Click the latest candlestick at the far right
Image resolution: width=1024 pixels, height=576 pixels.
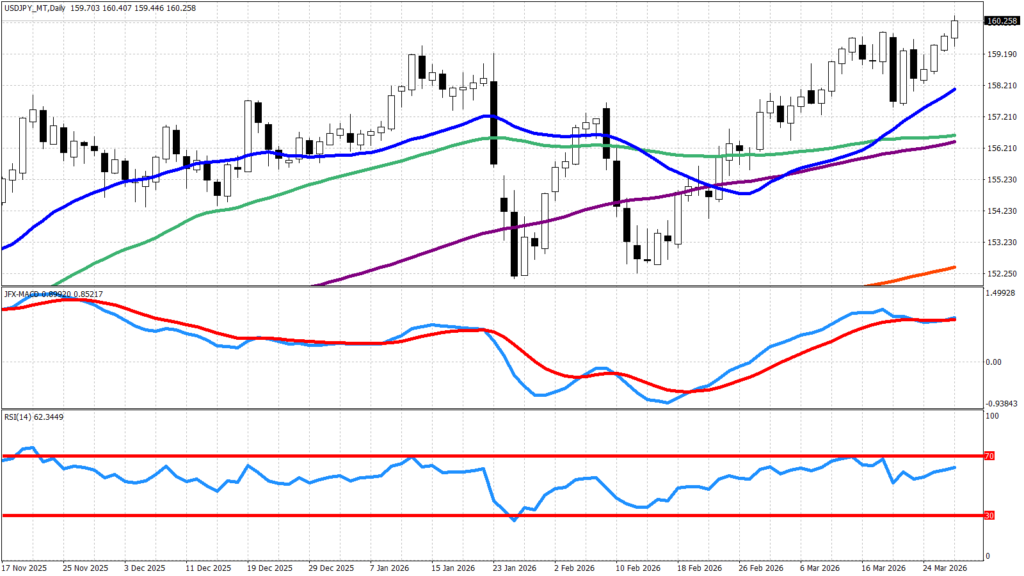pos(955,28)
